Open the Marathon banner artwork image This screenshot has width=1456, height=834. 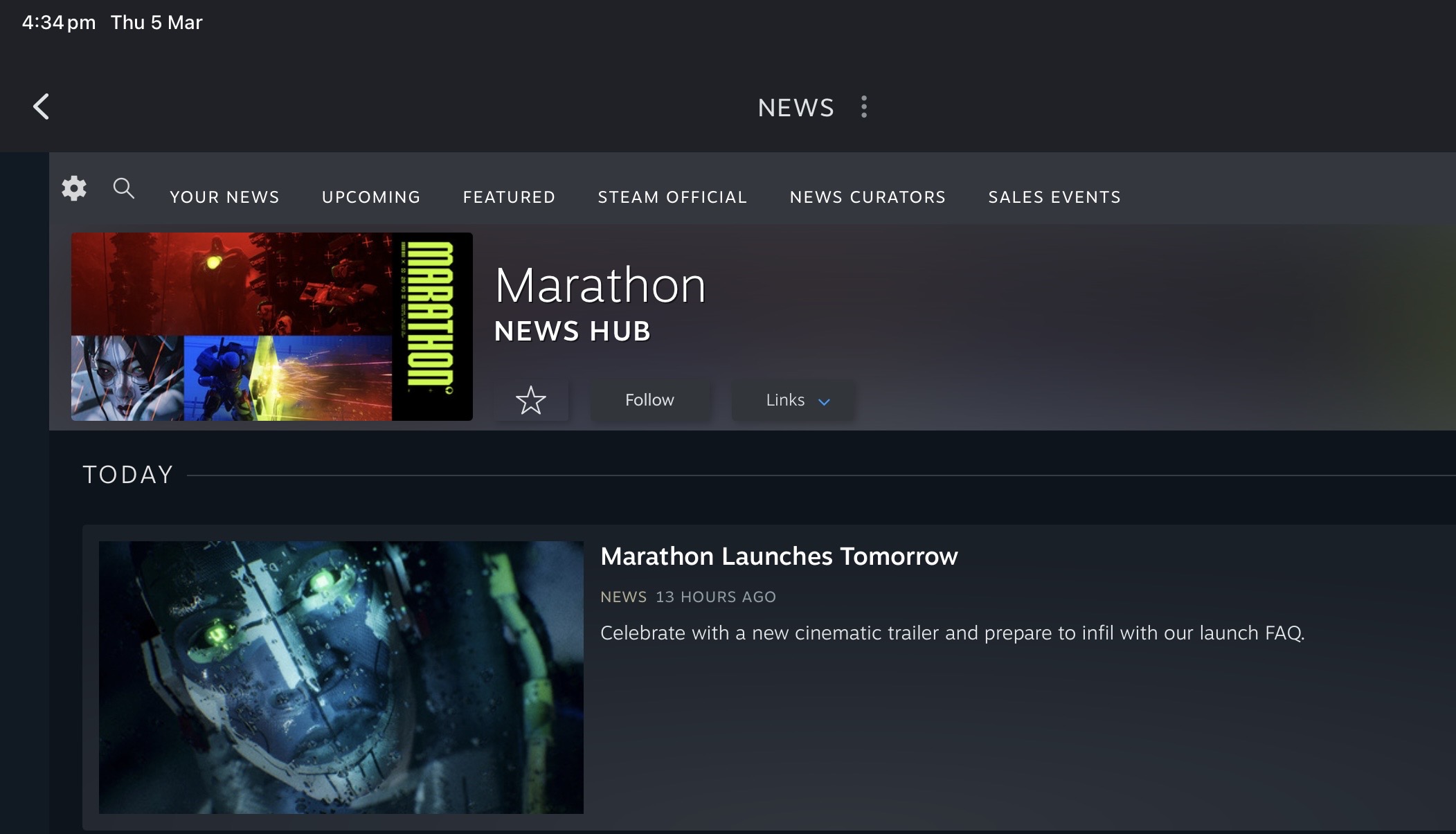(271, 327)
